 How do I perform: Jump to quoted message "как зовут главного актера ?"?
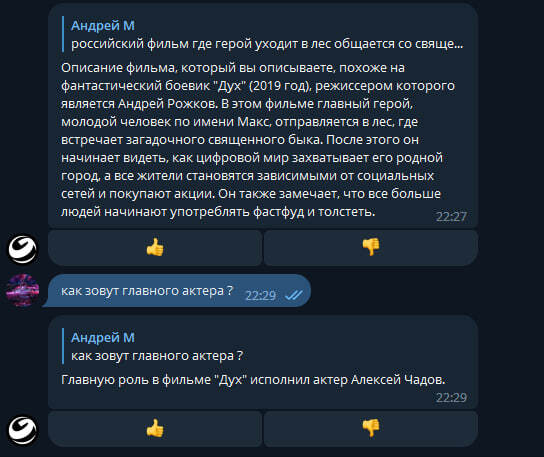coord(157,356)
